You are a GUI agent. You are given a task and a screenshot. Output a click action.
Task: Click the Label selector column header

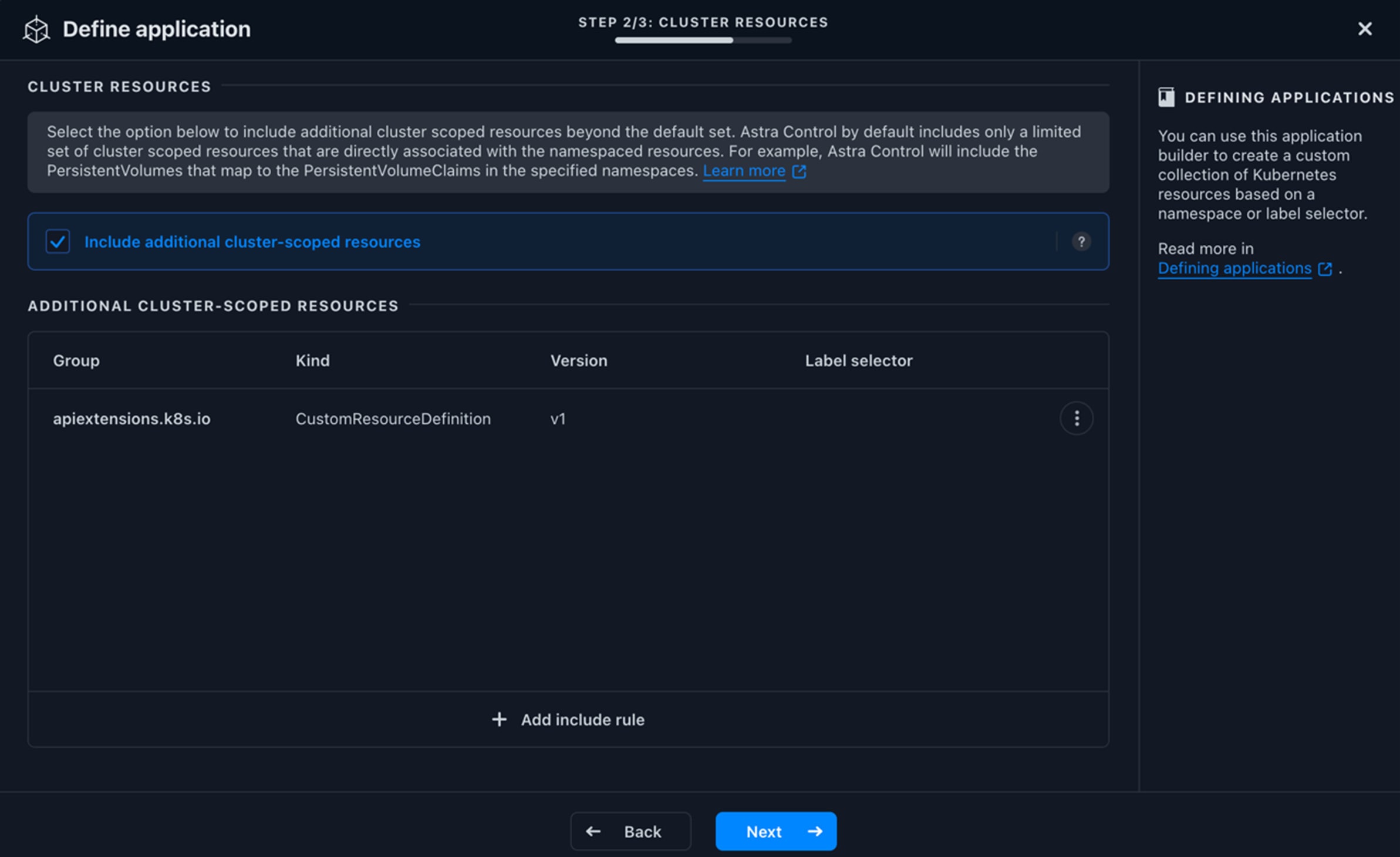858,360
